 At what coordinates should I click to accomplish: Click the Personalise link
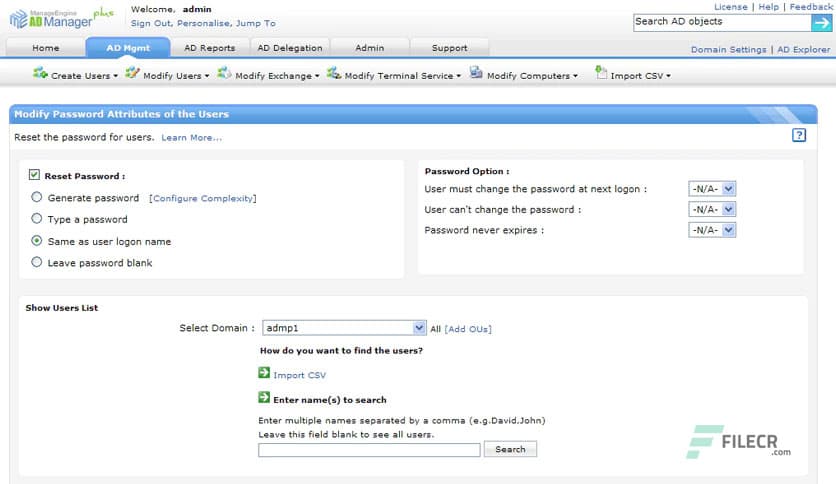pyautogui.click(x=204, y=23)
